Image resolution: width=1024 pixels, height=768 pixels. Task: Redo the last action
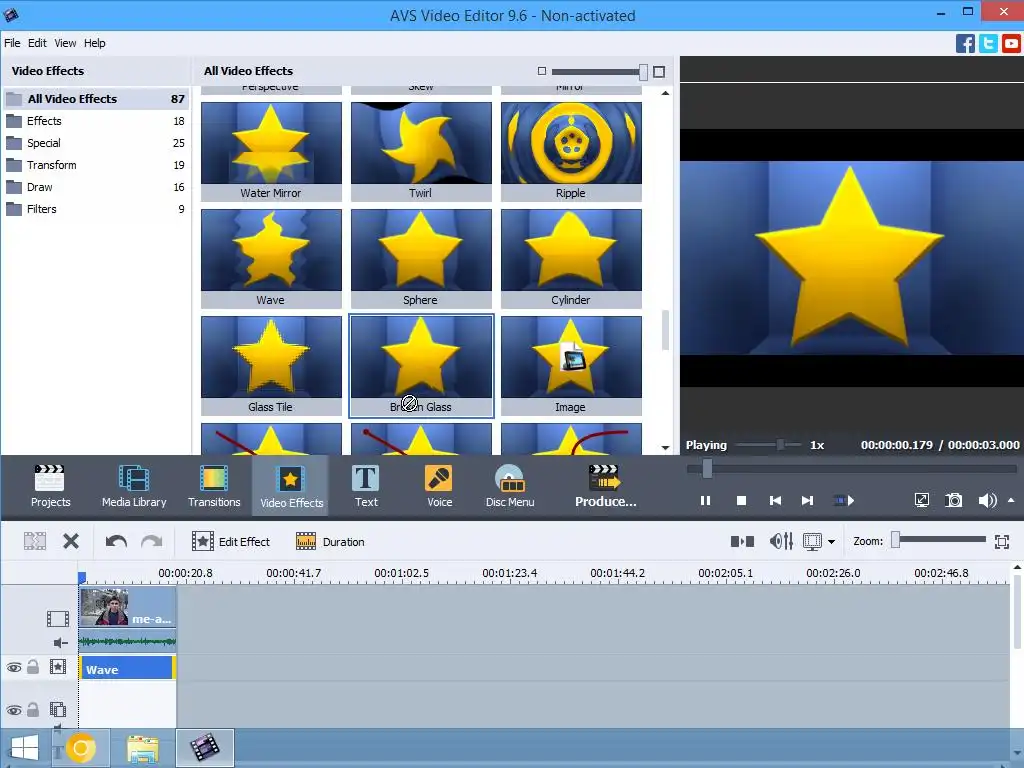(x=152, y=541)
